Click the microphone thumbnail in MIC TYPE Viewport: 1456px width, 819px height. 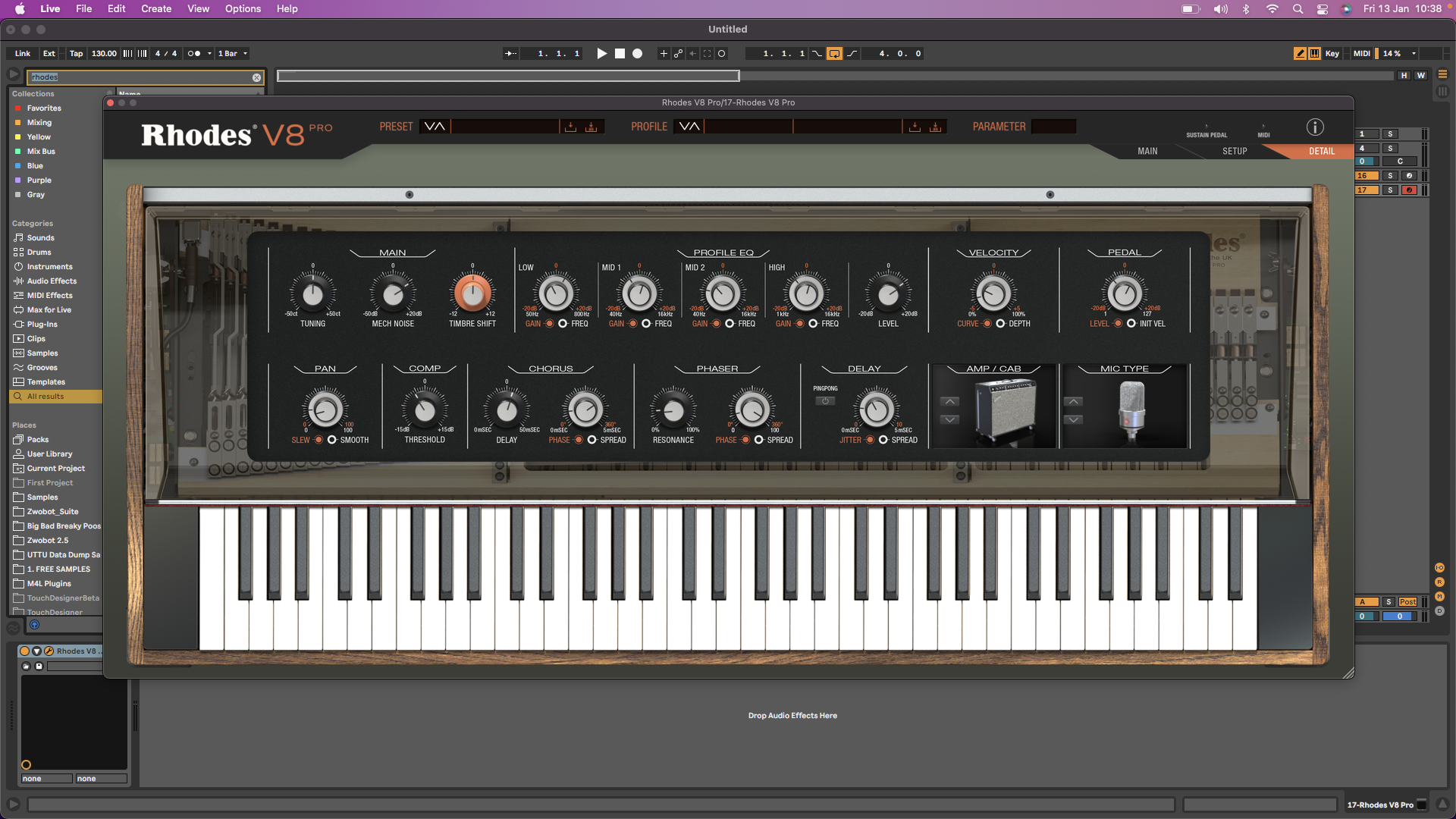[x=1131, y=408]
